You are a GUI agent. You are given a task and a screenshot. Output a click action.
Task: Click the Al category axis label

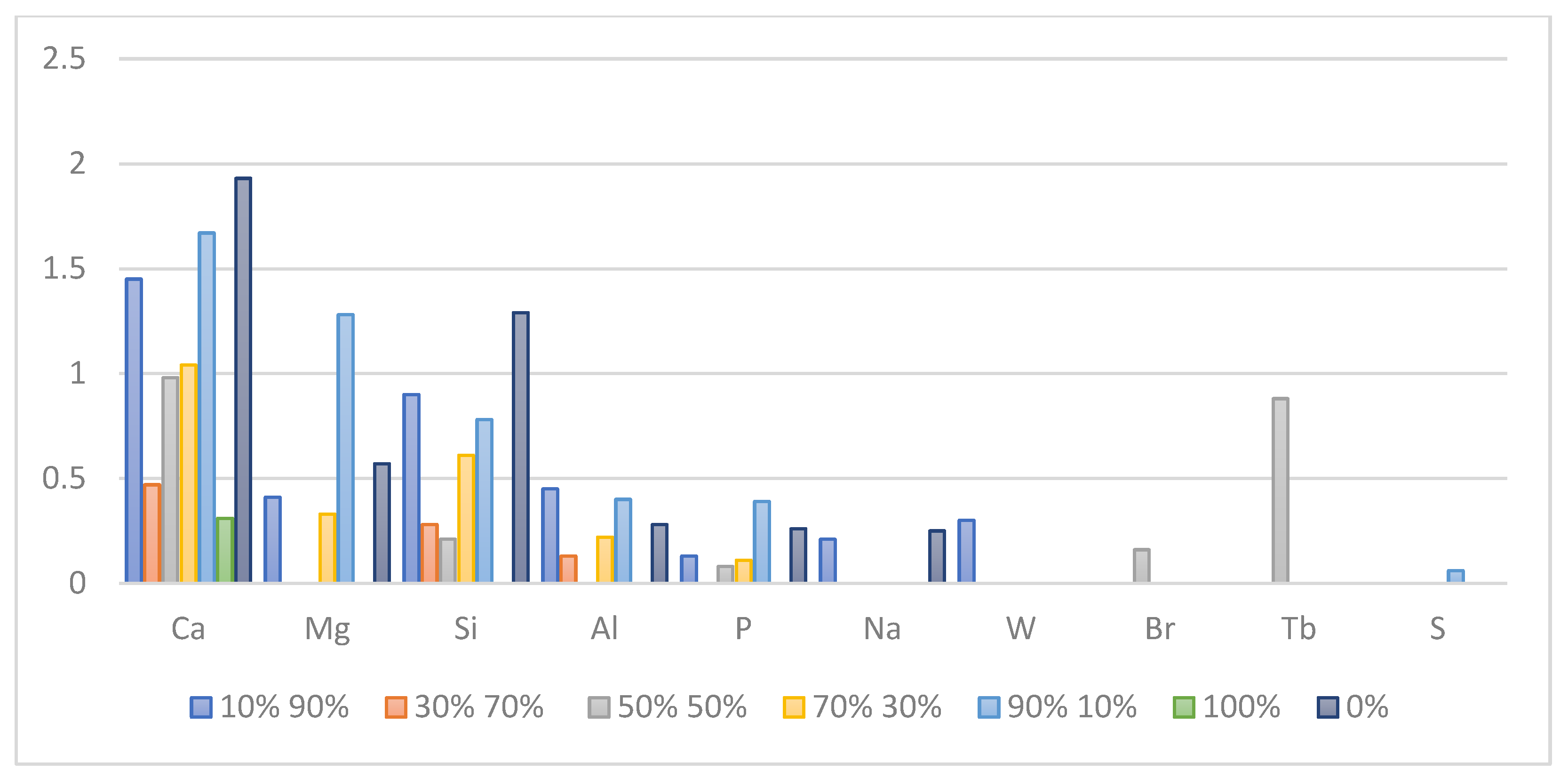click(605, 629)
